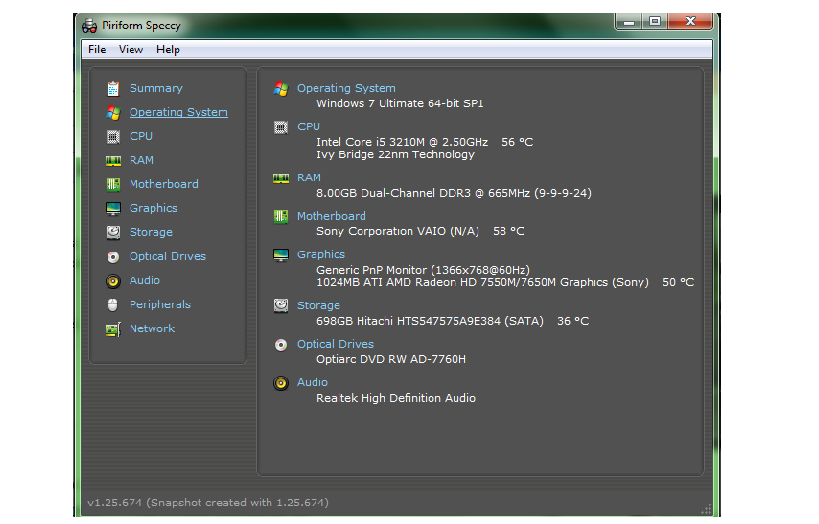
Task: Click storage temperature '36 °C' value
Action: pyautogui.click(x=573, y=321)
